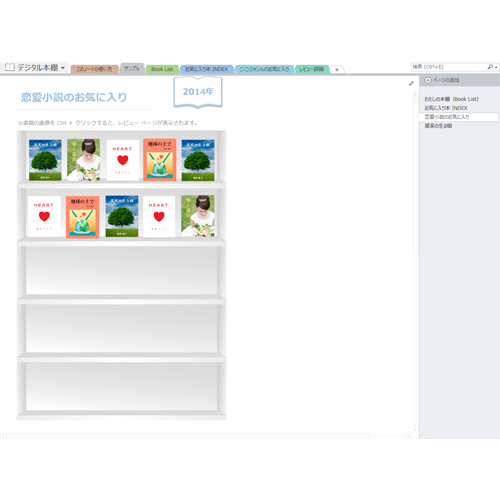
Task: Open the お気に入り本 INDEX page in the page list
Action: [x=446, y=108]
